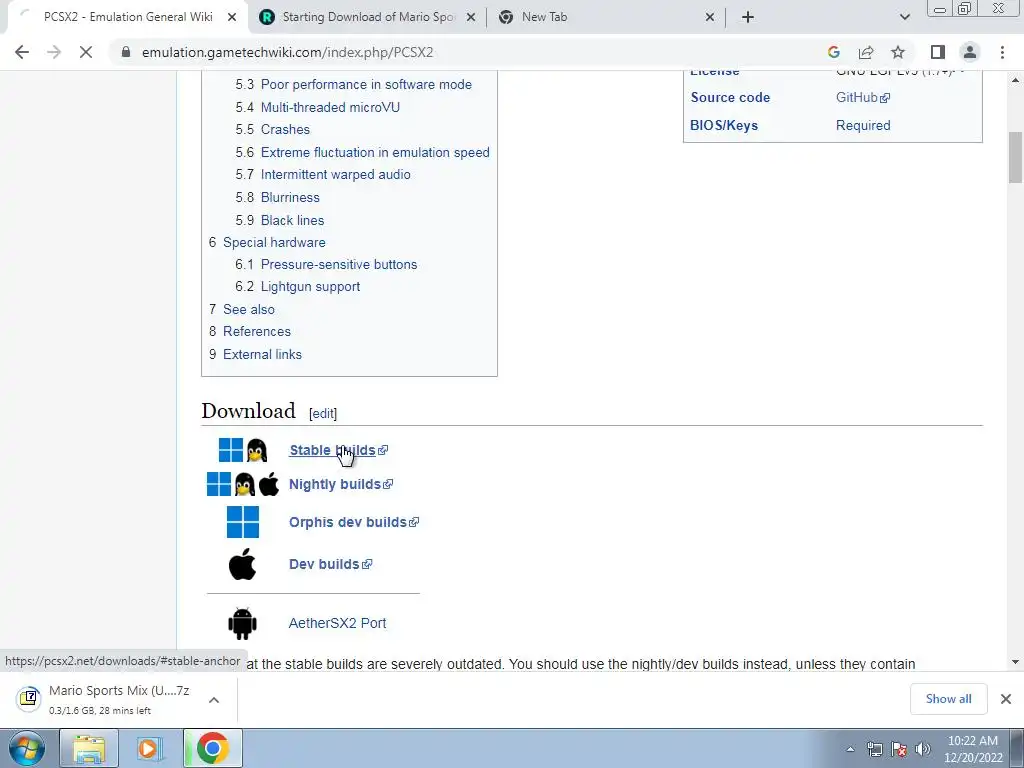Image resolution: width=1024 pixels, height=768 pixels.
Task: Show hidden system tray icons
Action: pos(850,749)
